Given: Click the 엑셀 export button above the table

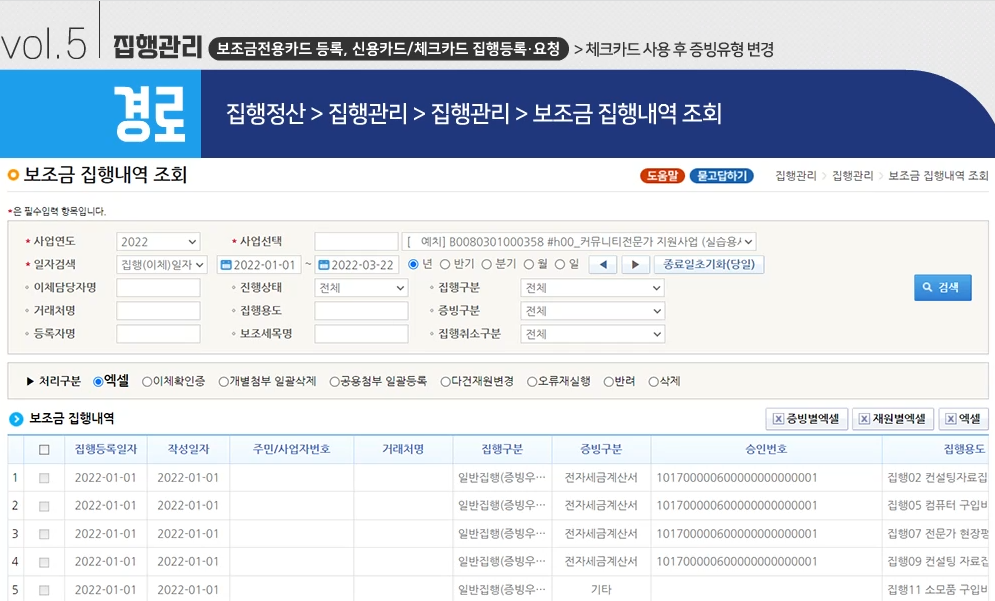Looking at the screenshot, I should (963, 419).
